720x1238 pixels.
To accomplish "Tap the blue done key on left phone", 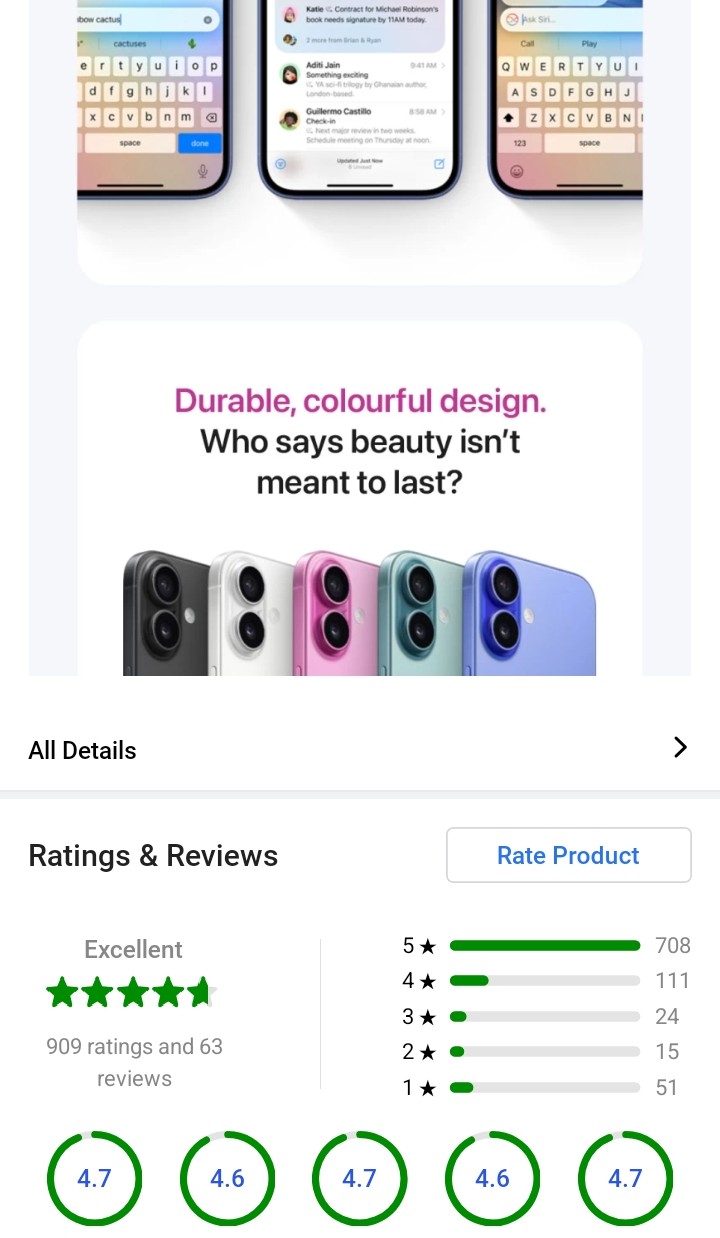I will tap(200, 143).
